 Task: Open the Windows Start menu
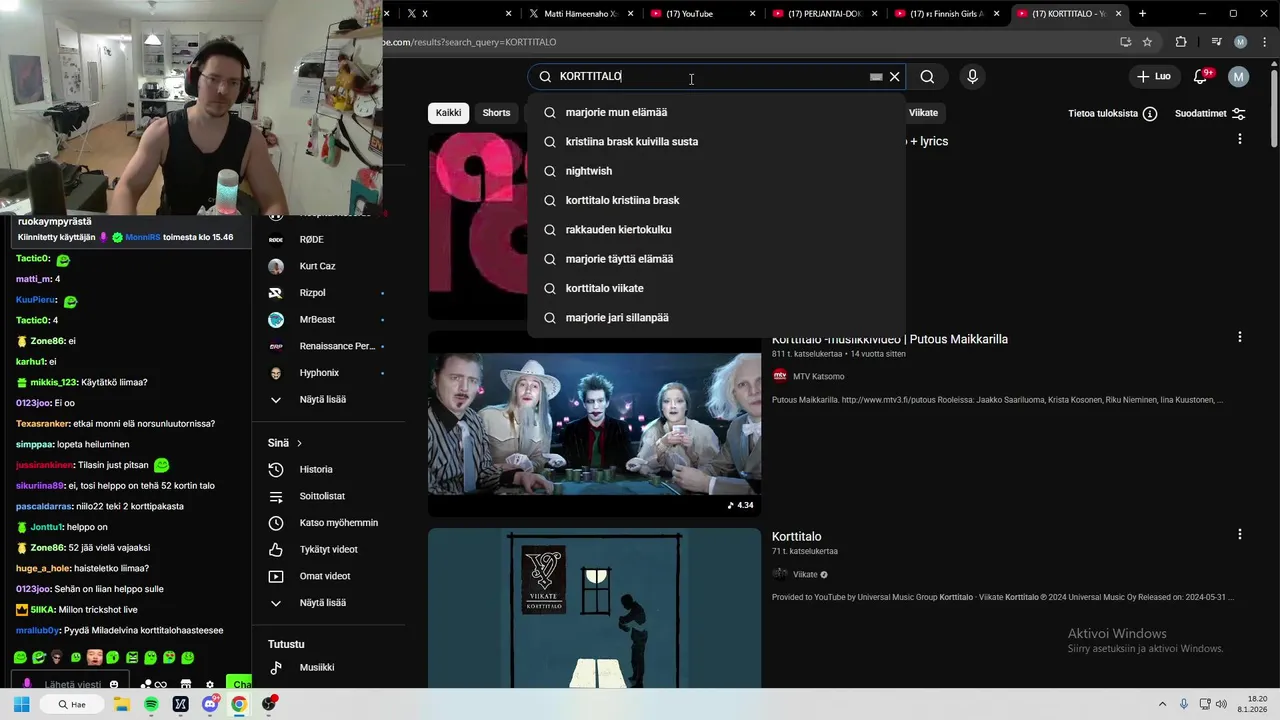click(x=21, y=704)
